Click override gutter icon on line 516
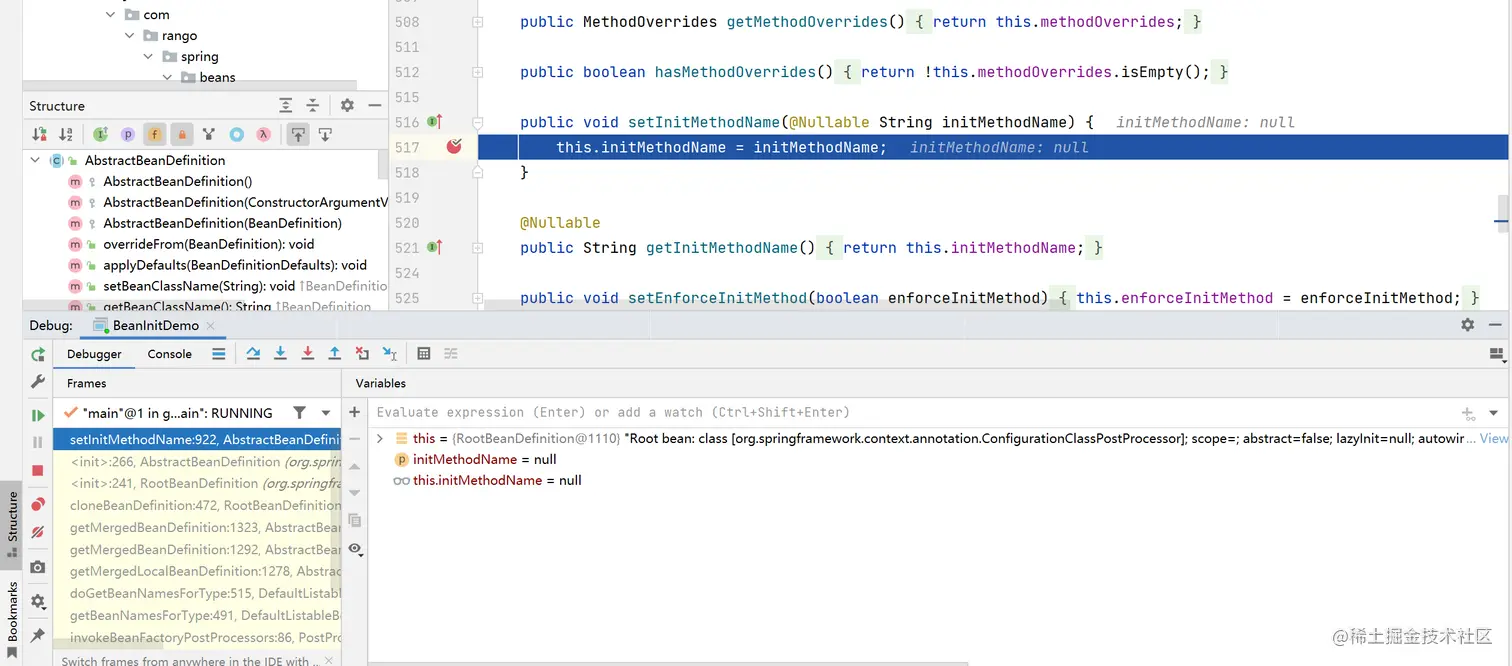 coord(435,122)
